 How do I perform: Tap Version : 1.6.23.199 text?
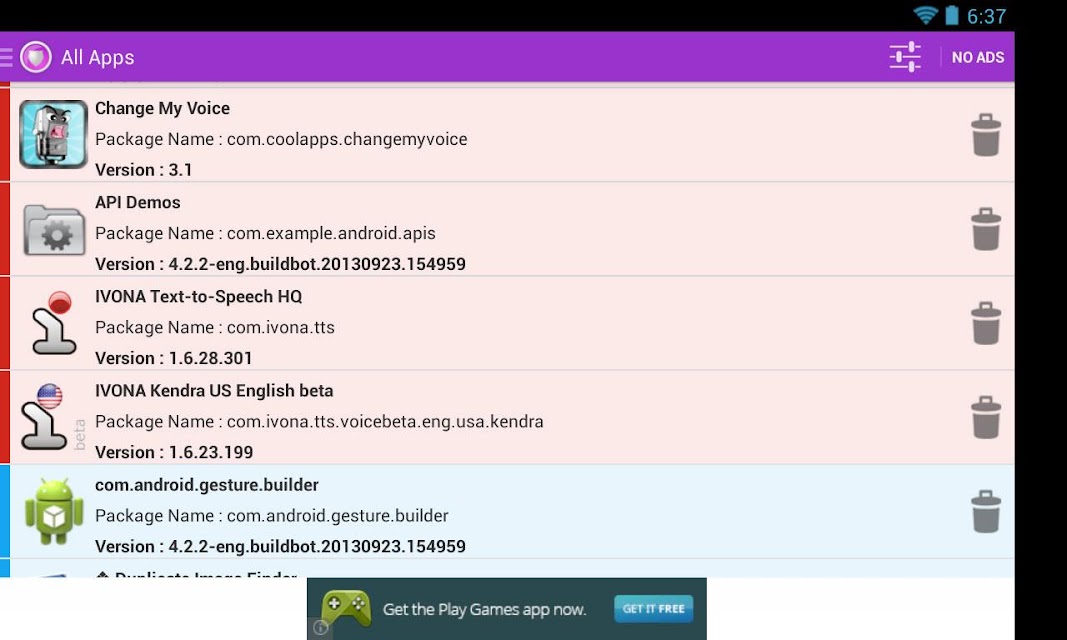174,452
